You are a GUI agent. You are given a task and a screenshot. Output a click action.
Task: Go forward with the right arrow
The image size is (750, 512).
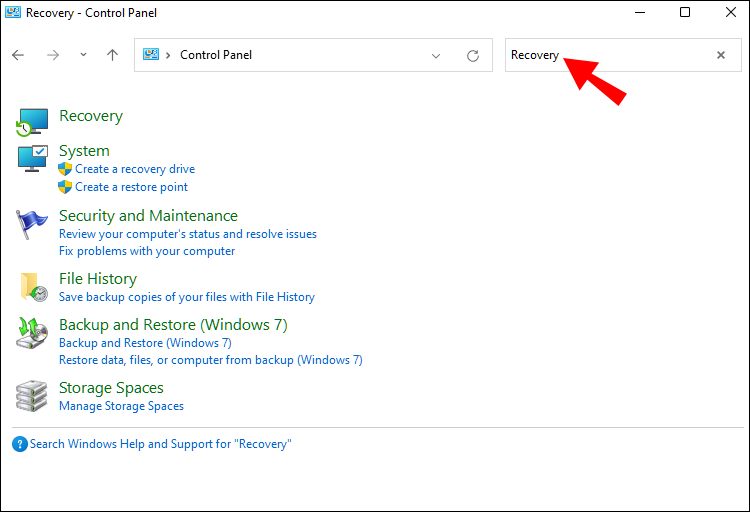pyautogui.click(x=53, y=55)
